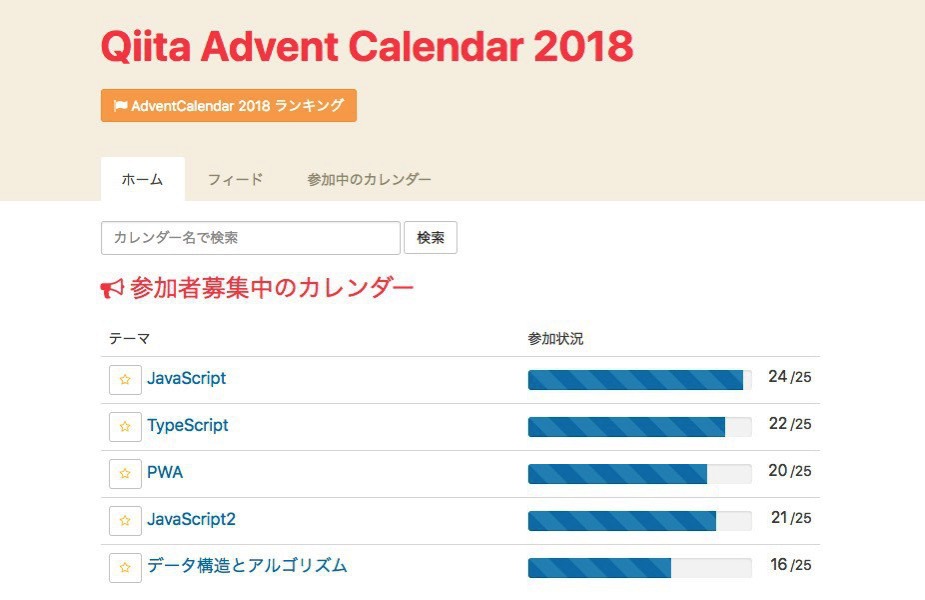Open the フィード tab
The height and width of the screenshot is (600, 925).
(235, 180)
